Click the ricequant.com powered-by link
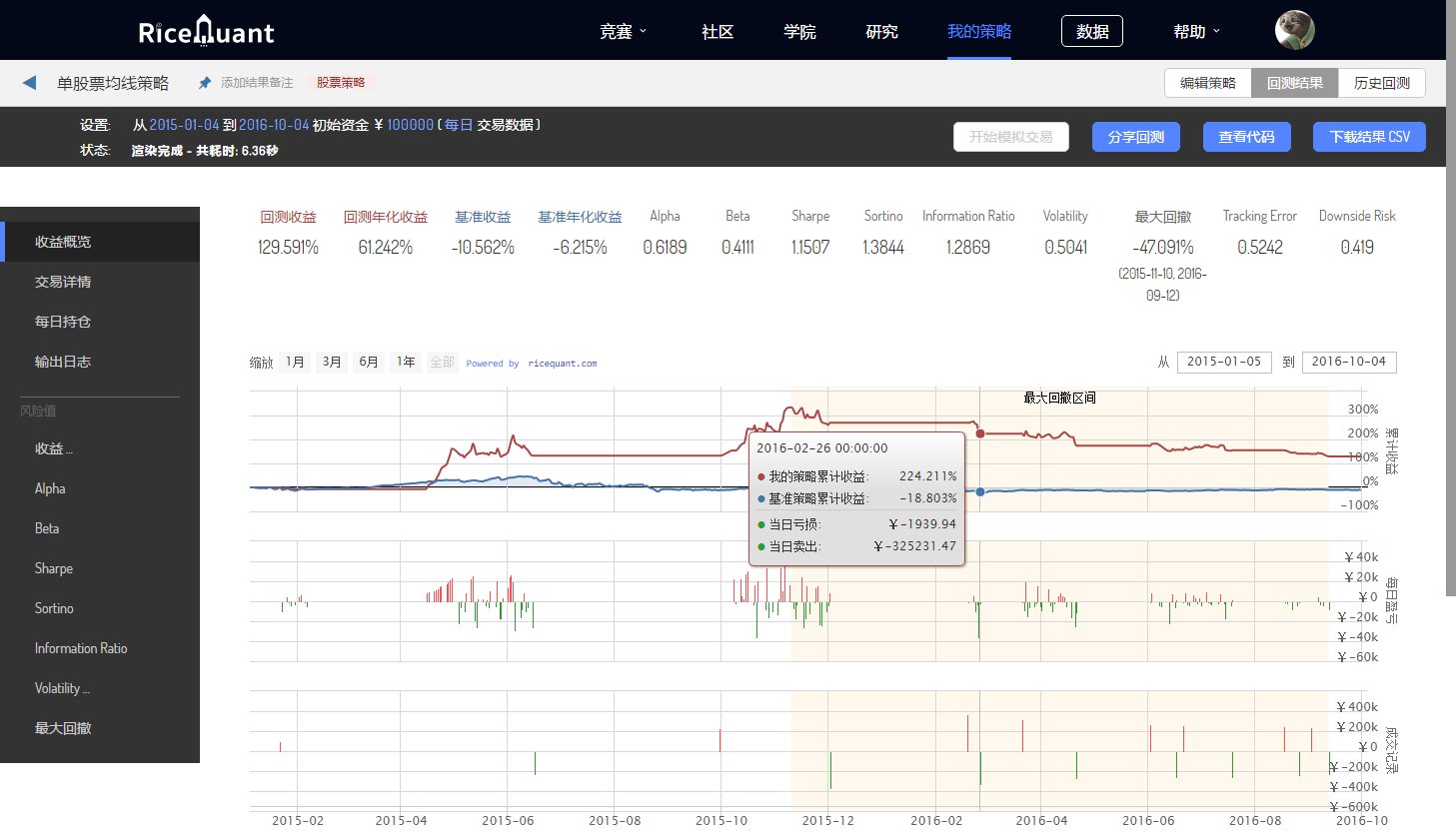The height and width of the screenshot is (832, 1456). 562,364
